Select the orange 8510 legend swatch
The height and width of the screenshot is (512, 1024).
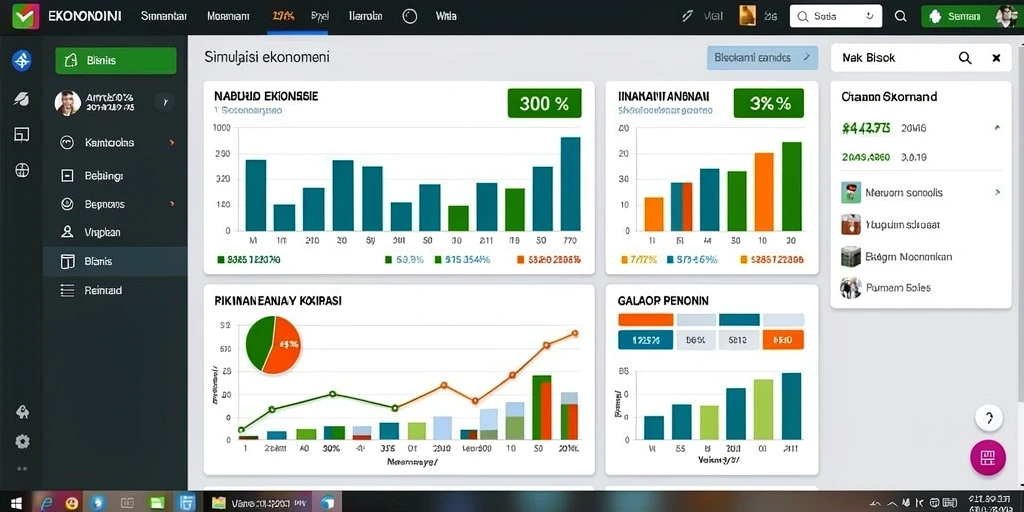click(x=782, y=340)
